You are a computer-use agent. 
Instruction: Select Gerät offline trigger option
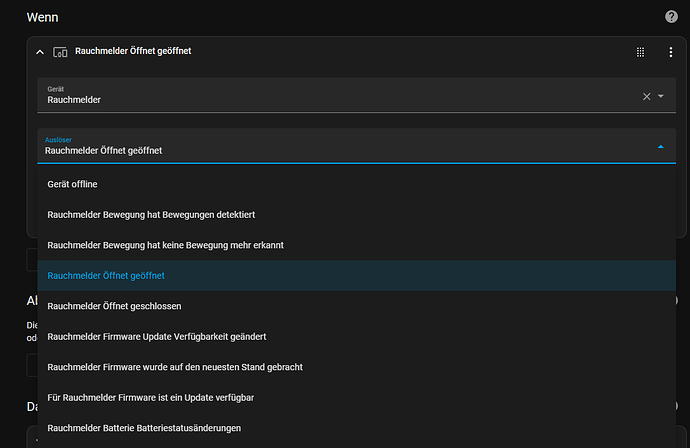pyautogui.click(x=356, y=184)
